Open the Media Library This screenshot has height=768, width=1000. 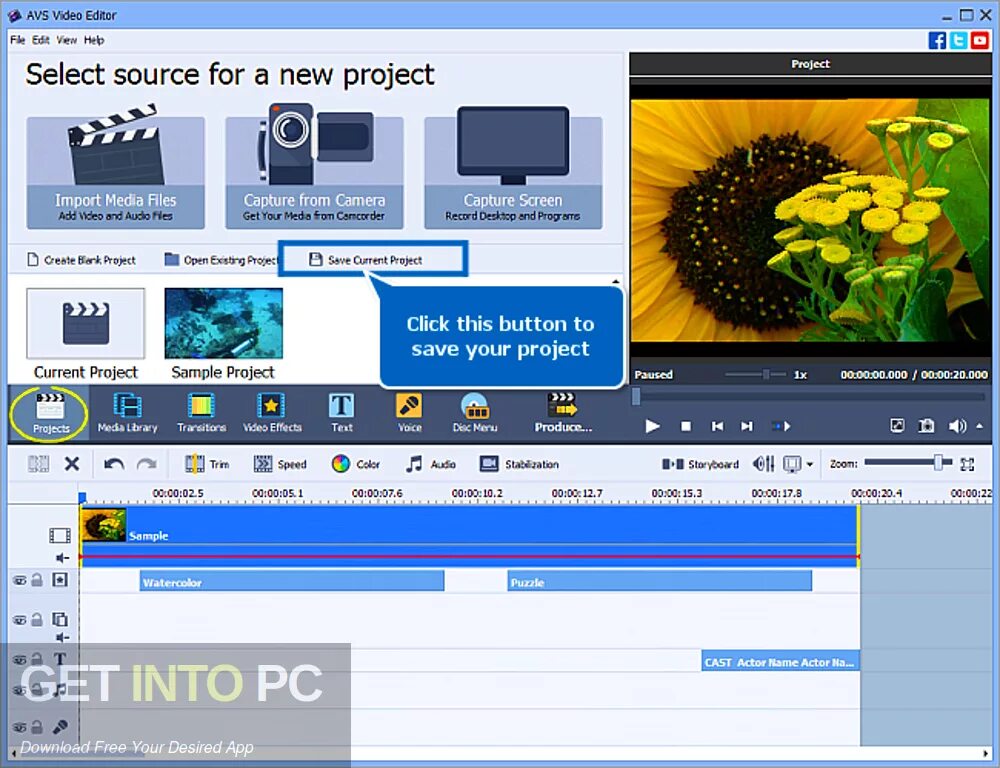coord(127,413)
